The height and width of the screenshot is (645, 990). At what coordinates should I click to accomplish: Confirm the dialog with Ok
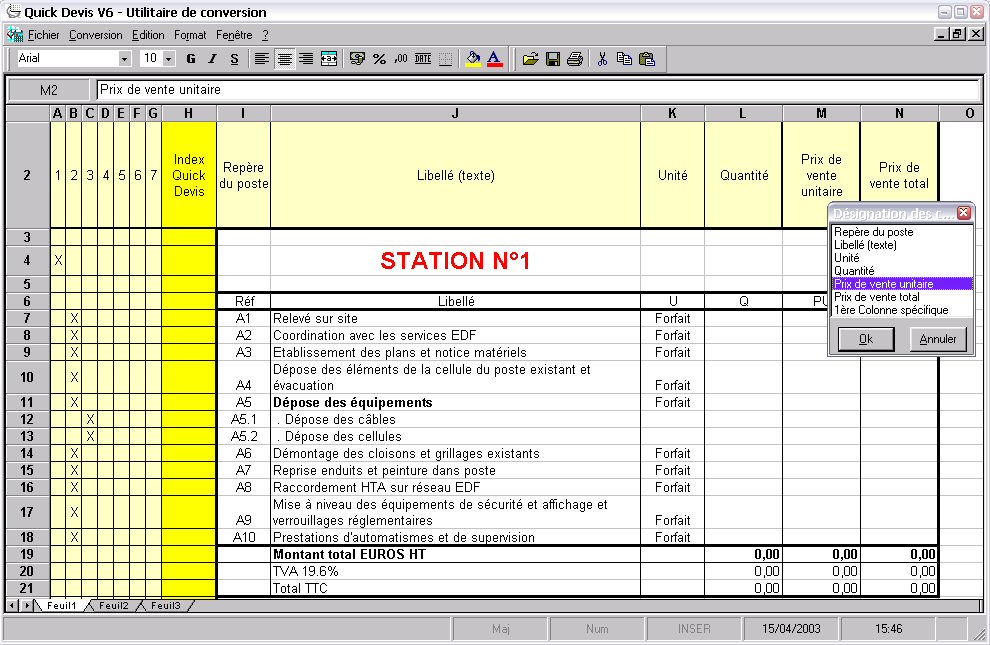866,339
